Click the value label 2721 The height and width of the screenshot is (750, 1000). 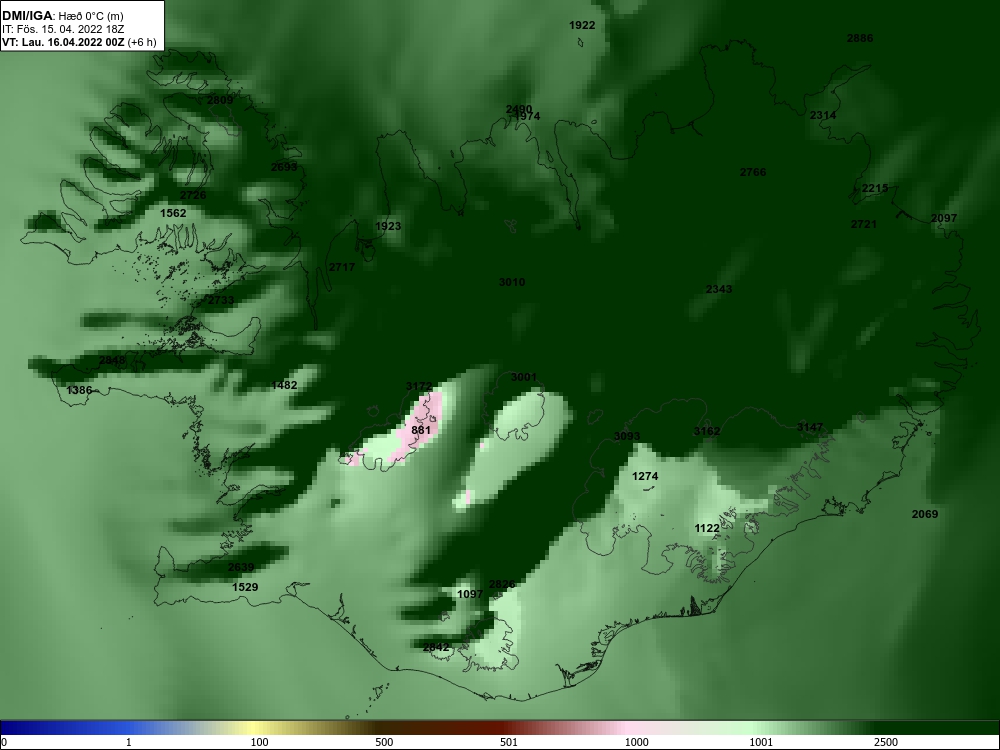click(x=864, y=224)
